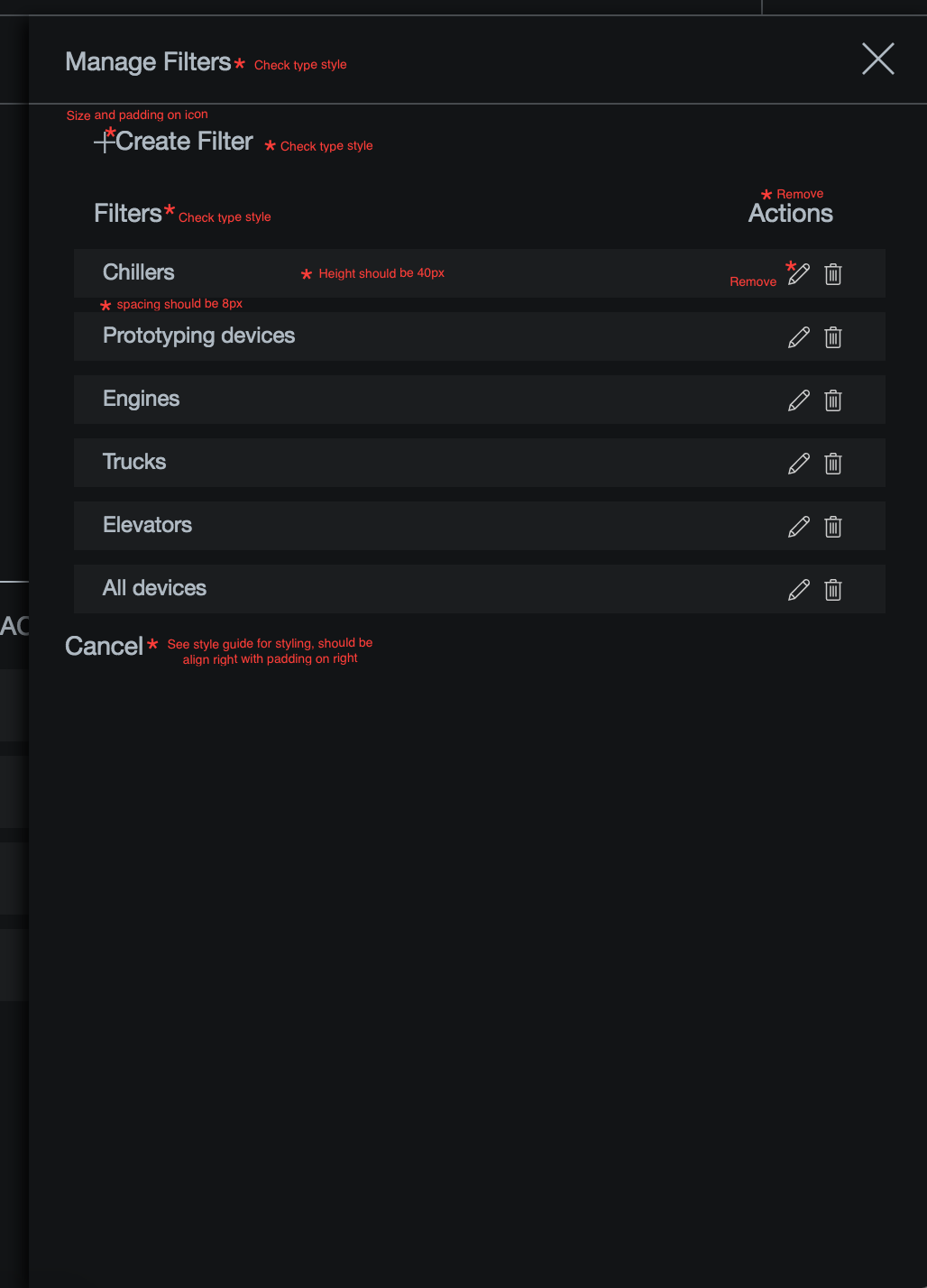
Task: Open the edit pencil for Engines filter
Action: (x=799, y=400)
